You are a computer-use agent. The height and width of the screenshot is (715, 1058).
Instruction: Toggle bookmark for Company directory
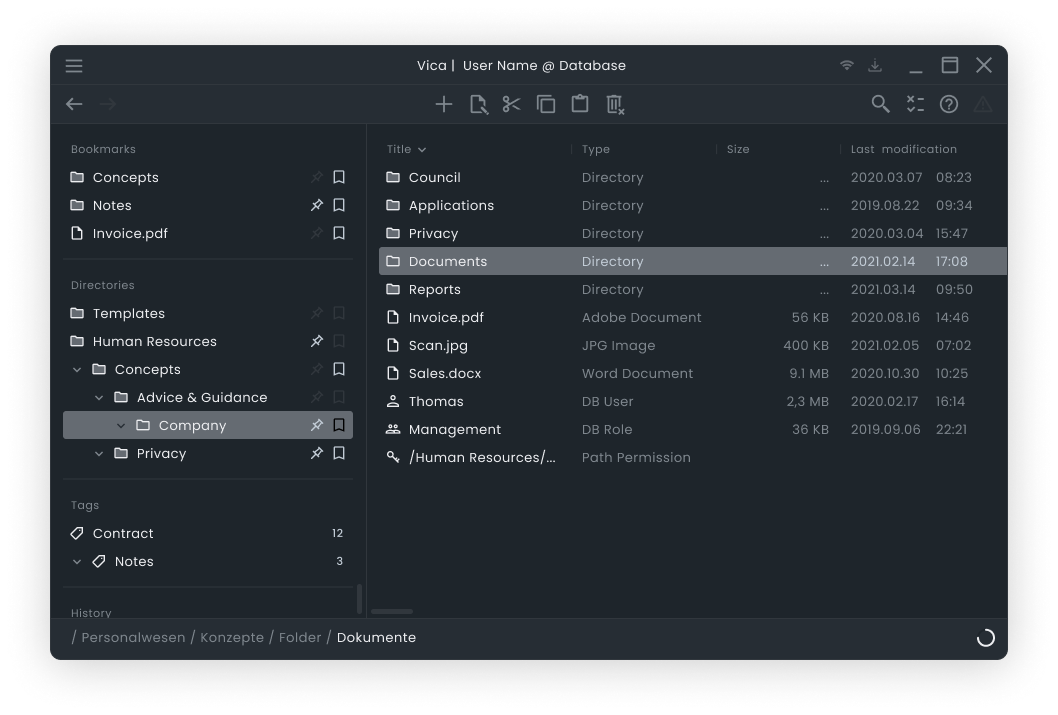pos(339,425)
